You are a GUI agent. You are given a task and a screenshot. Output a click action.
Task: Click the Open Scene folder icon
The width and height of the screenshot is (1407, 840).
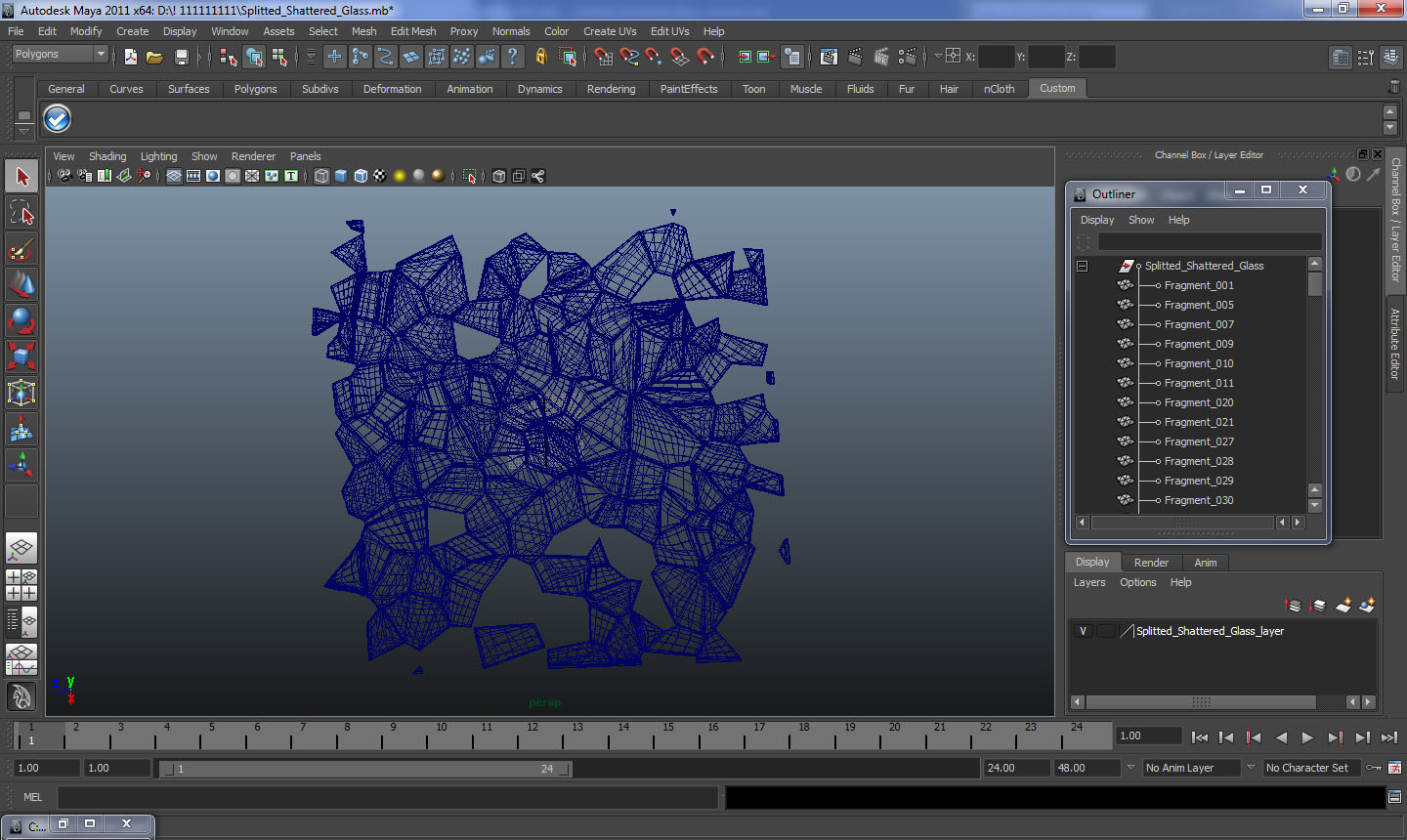[154, 57]
